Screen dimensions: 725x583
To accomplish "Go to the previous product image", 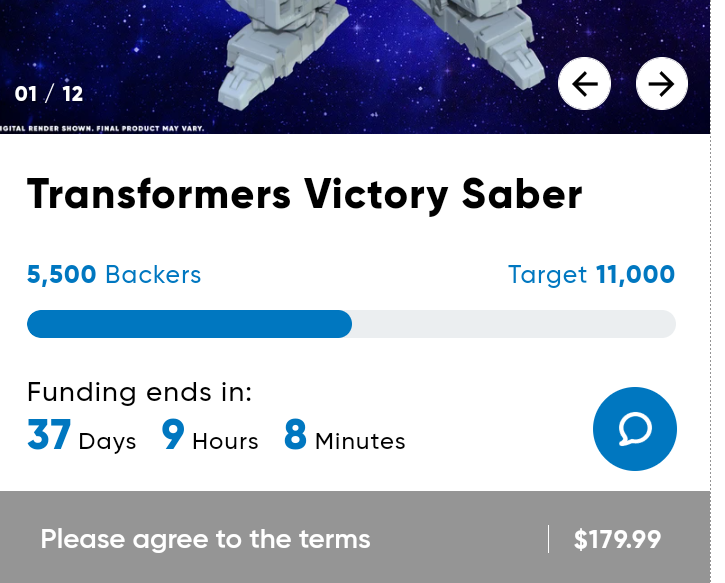I will 584,84.
